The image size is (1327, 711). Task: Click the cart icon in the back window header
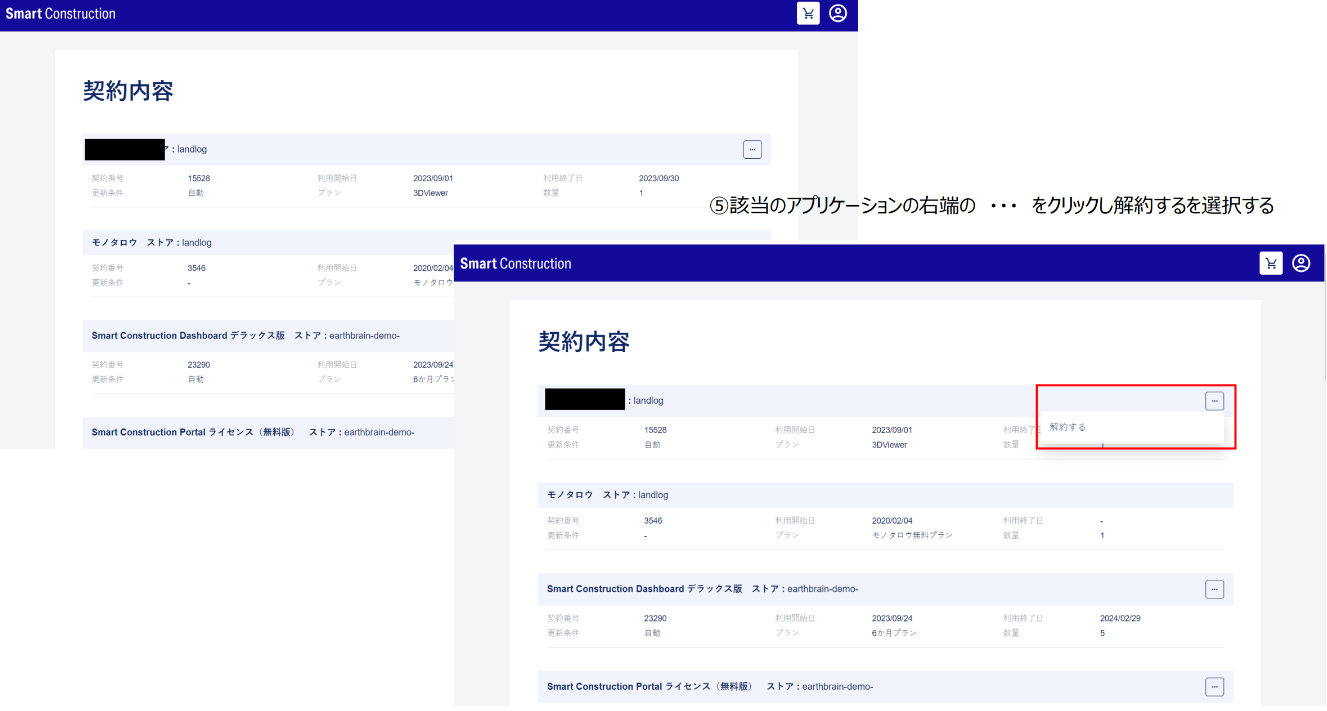[808, 14]
